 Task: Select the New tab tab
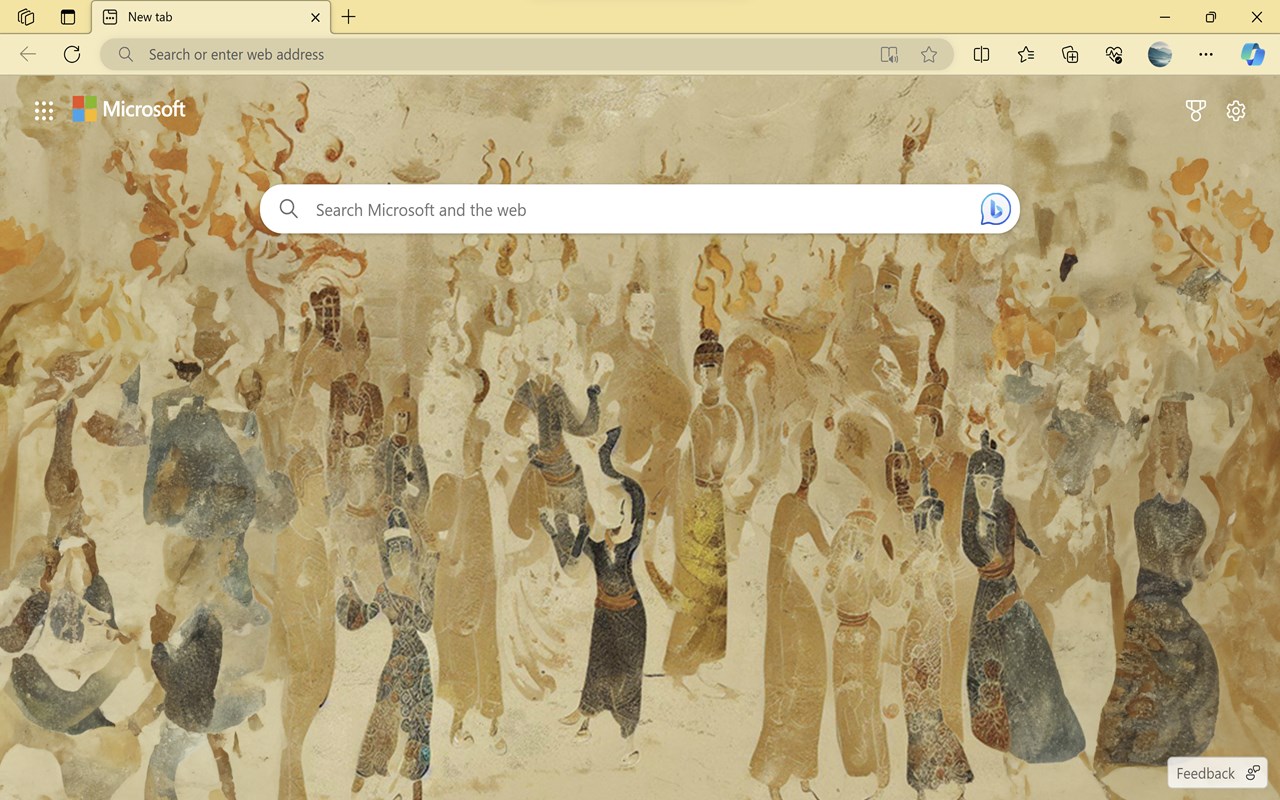(211, 17)
